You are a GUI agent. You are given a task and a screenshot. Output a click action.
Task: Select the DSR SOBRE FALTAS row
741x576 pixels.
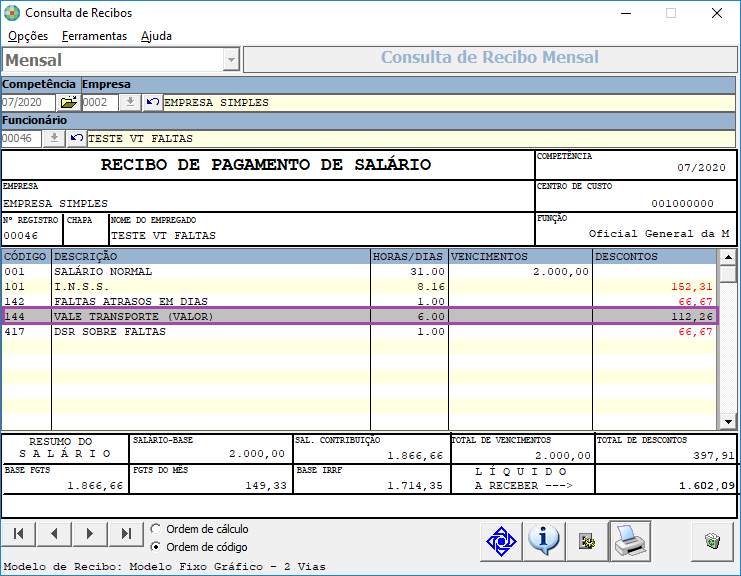pos(359,332)
